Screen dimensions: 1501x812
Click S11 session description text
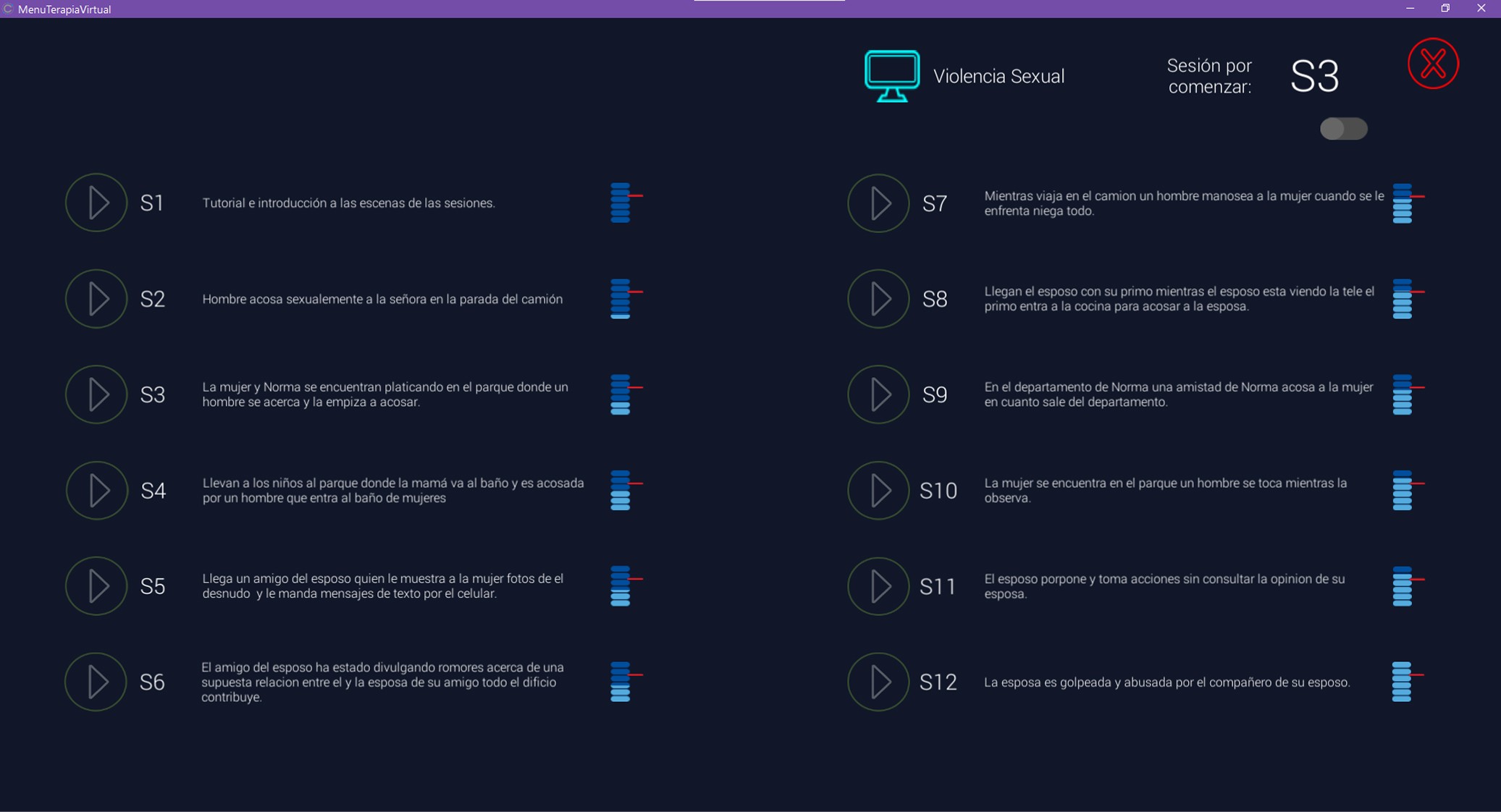(1164, 586)
